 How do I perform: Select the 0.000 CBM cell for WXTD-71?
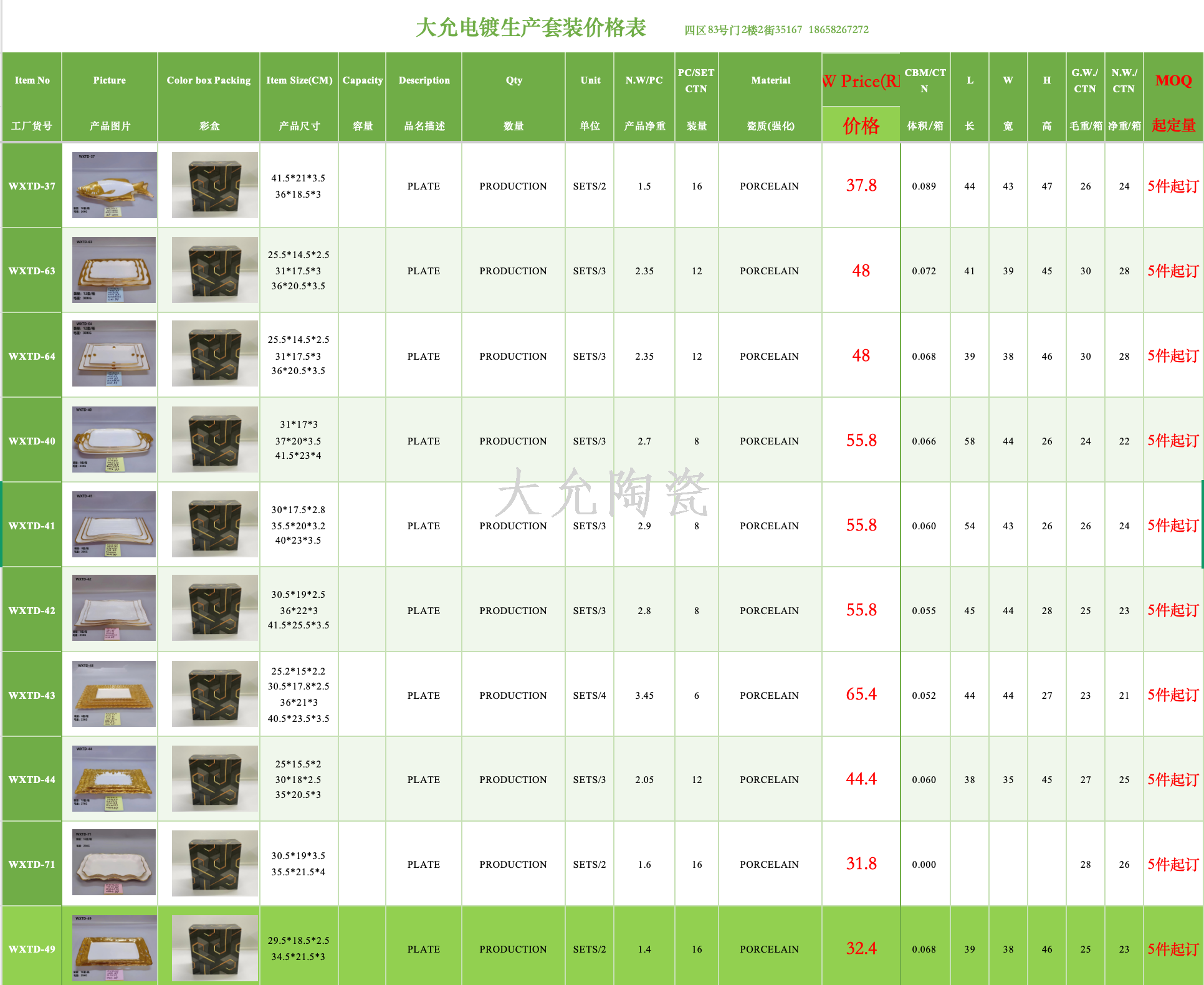point(924,864)
